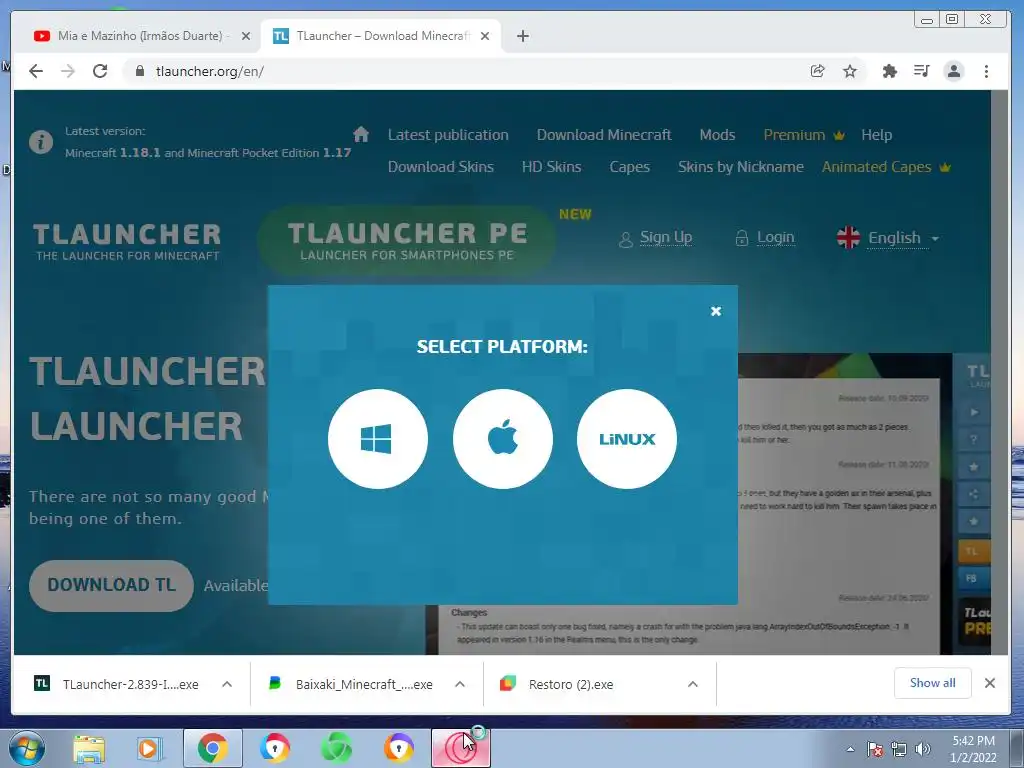Image resolution: width=1024 pixels, height=768 pixels.
Task: Click Show all downloads
Action: click(x=932, y=683)
